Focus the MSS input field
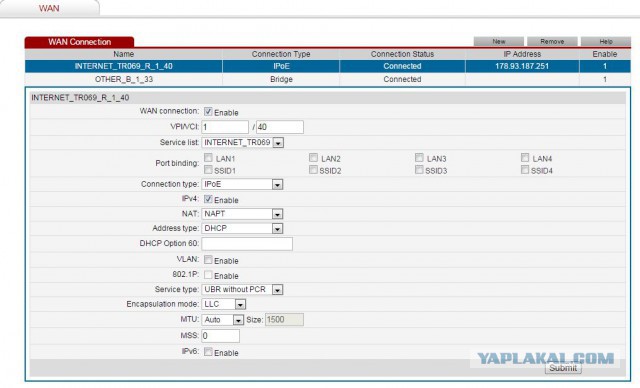The width and height of the screenshot is (640, 388). [x=220, y=336]
